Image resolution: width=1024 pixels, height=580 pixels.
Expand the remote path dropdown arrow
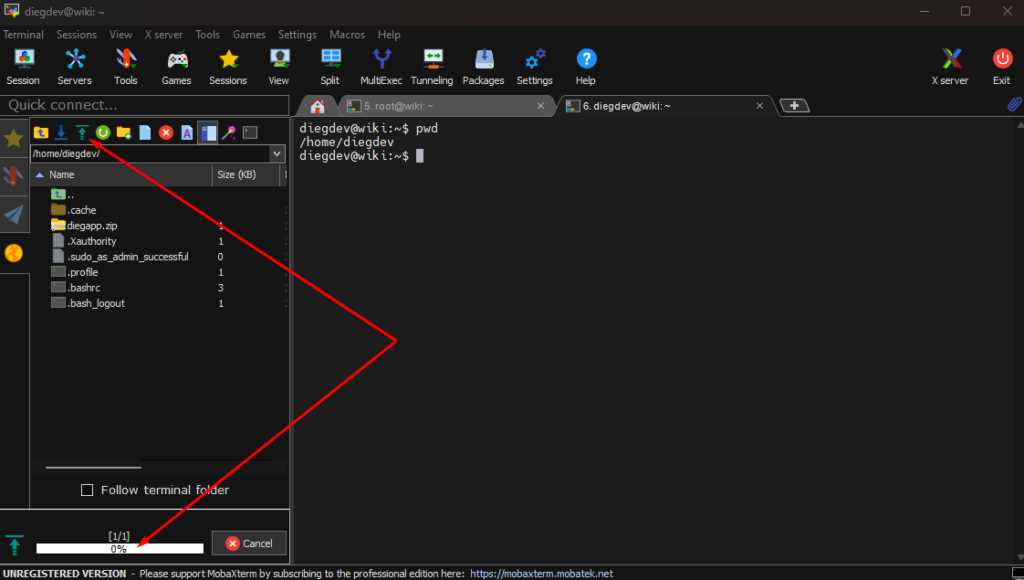(x=277, y=153)
